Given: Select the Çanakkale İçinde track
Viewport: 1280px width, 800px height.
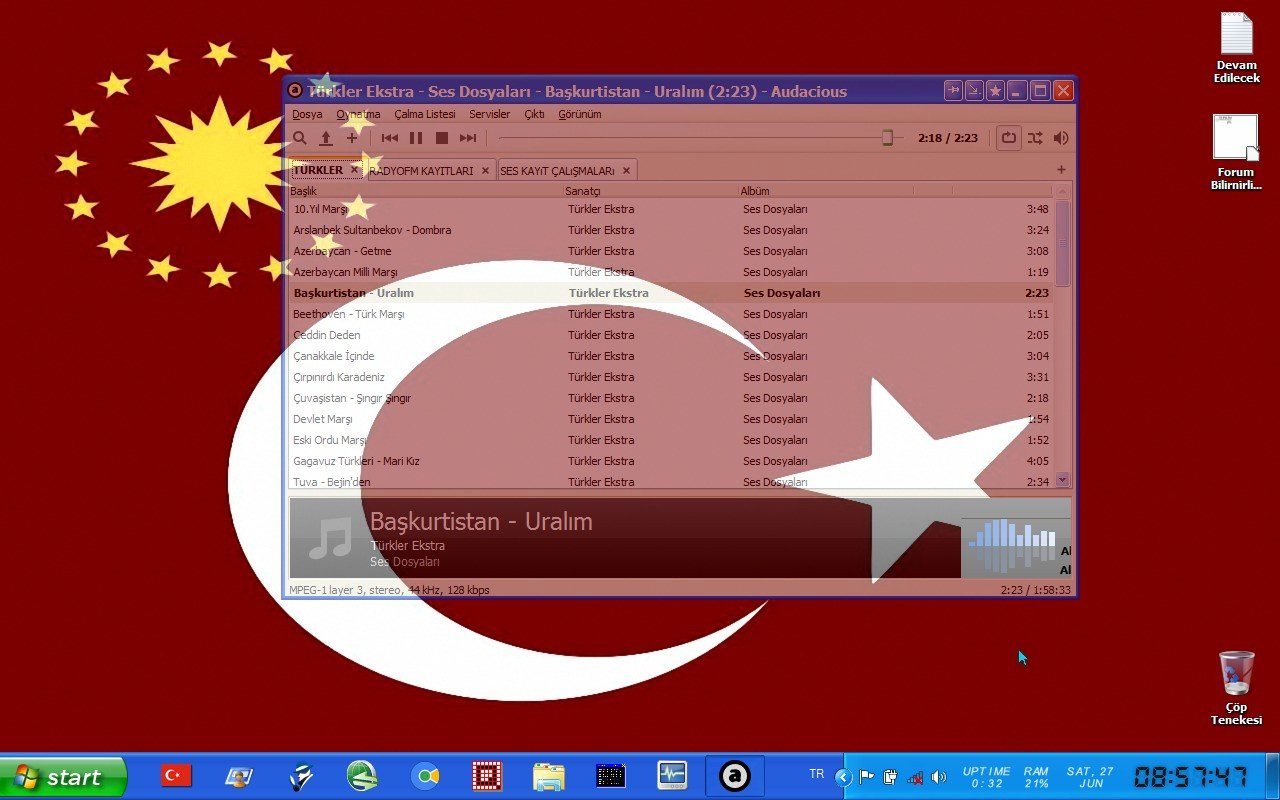Looking at the screenshot, I should pos(671,356).
